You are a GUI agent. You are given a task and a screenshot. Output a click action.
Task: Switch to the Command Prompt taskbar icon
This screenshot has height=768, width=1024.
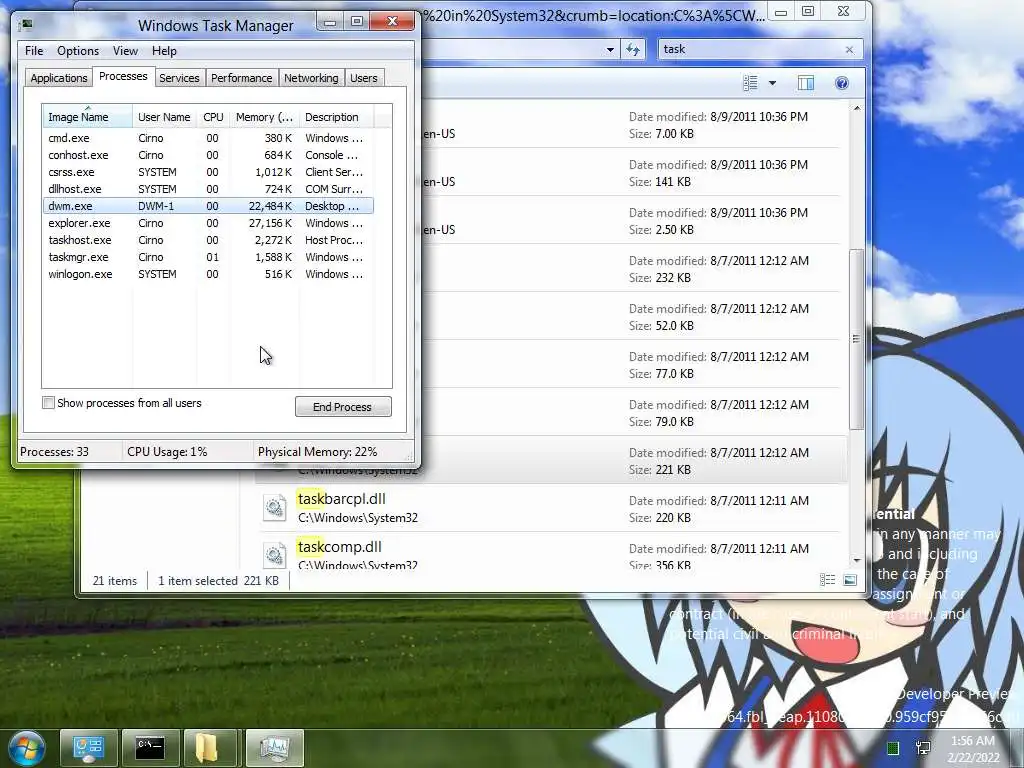(x=150, y=748)
